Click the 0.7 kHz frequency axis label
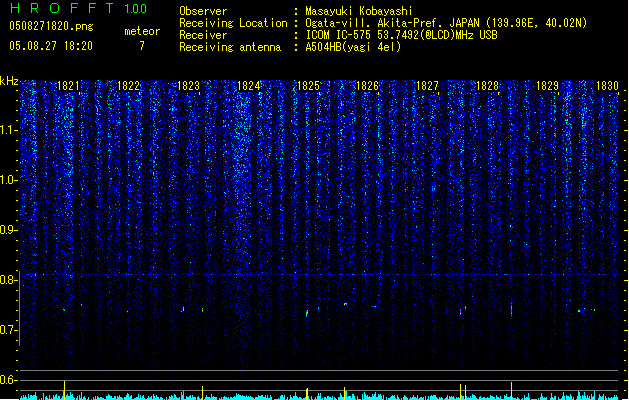 pos(8,330)
